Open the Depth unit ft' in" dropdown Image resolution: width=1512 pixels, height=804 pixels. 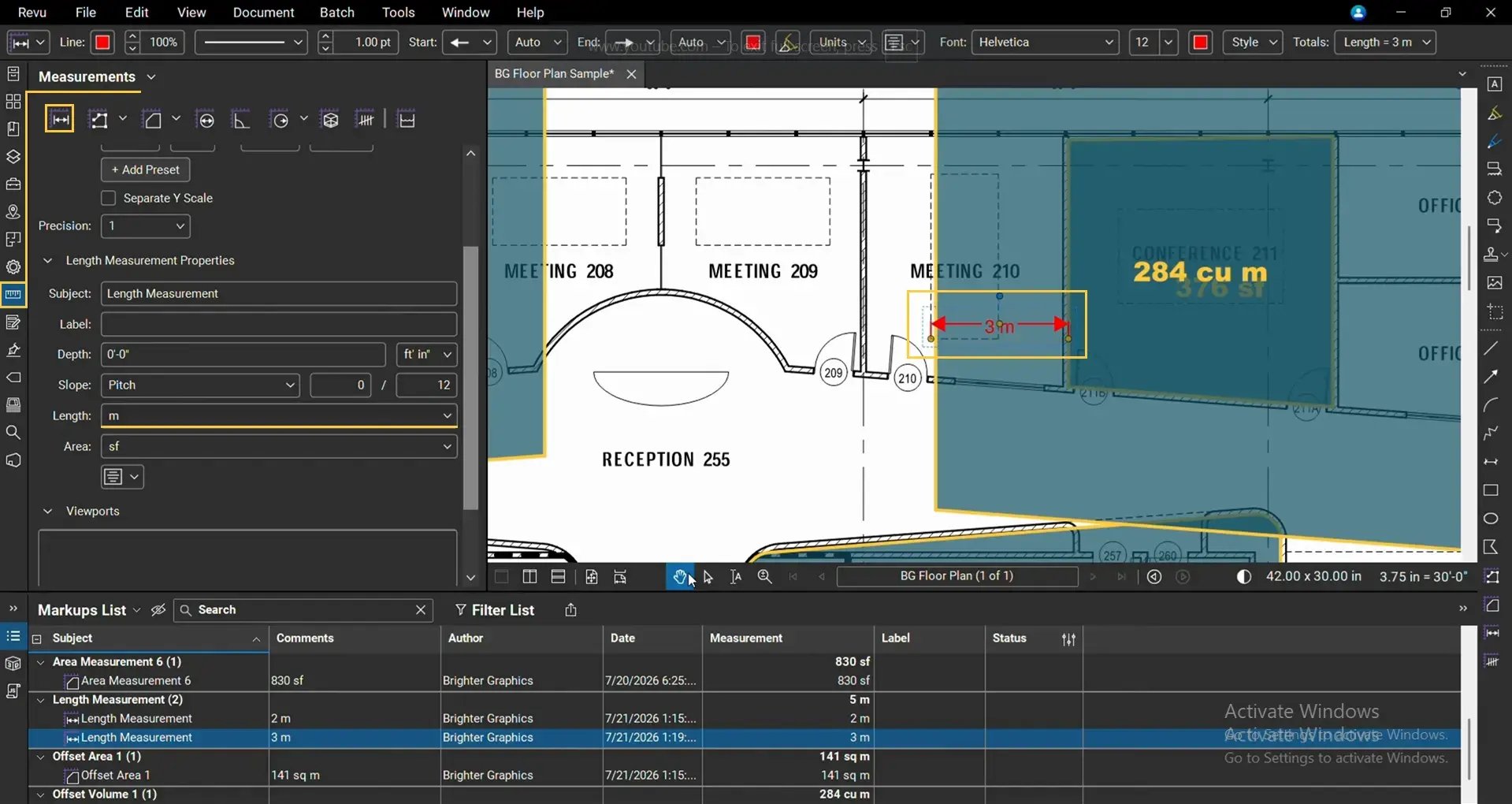[x=426, y=355]
